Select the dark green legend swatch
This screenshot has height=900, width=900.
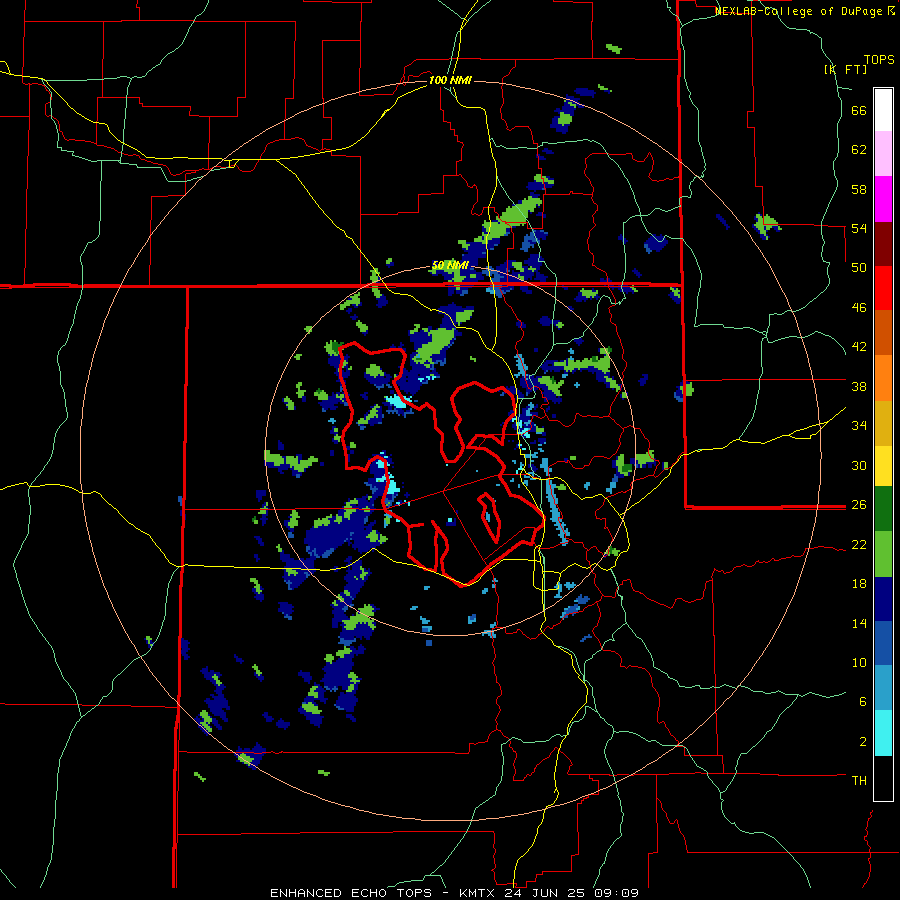click(x=883, y=509)
